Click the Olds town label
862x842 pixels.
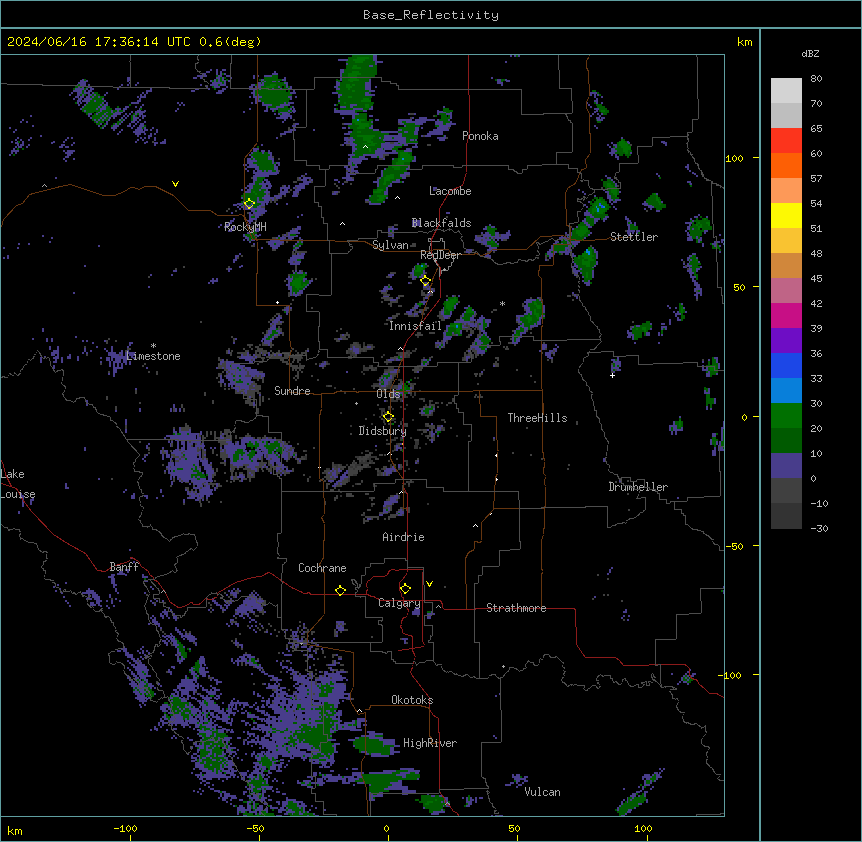coord(388,394)
